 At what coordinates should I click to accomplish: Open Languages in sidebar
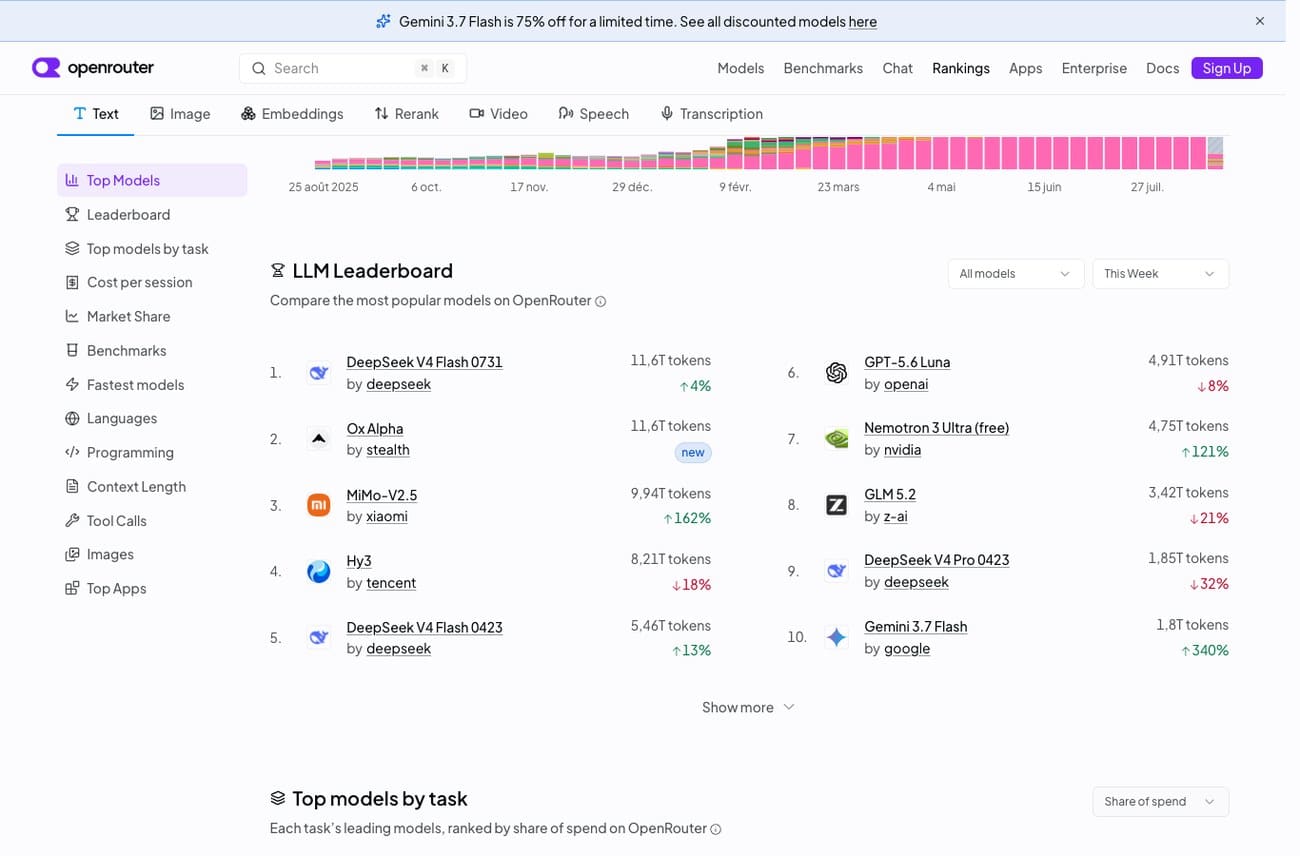[152, 419]
